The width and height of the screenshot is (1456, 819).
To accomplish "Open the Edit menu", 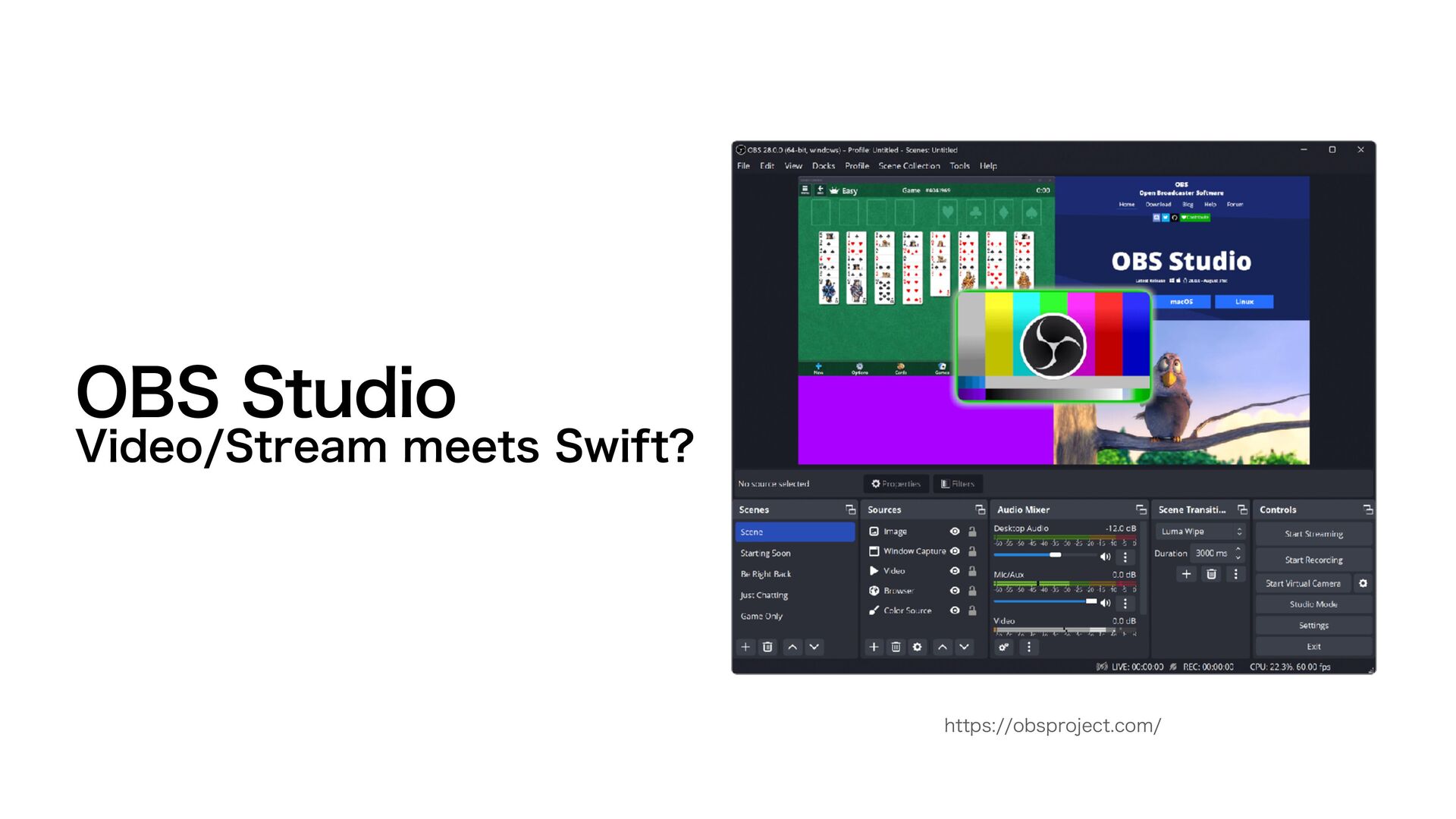I will pyautogui.click(x=767, y=166).
